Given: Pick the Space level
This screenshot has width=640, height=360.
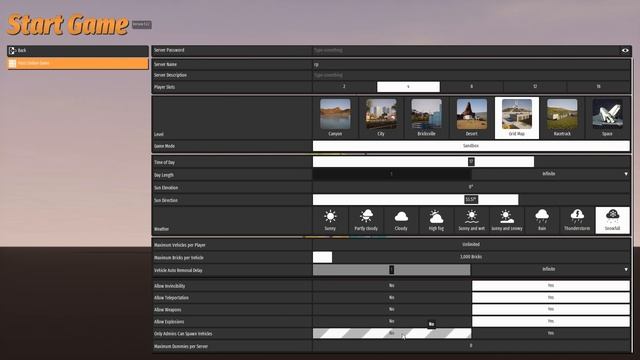Looking at the screenshot, I should coord(607,118).
